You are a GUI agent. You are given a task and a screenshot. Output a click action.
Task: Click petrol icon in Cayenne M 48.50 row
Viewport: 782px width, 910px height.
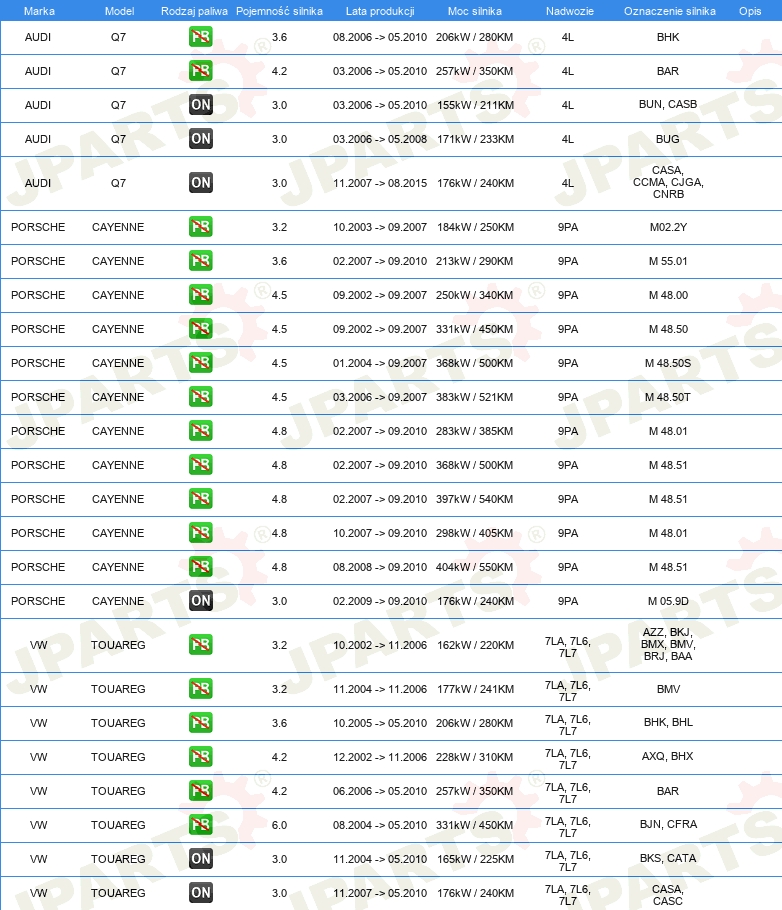(200, 328)
